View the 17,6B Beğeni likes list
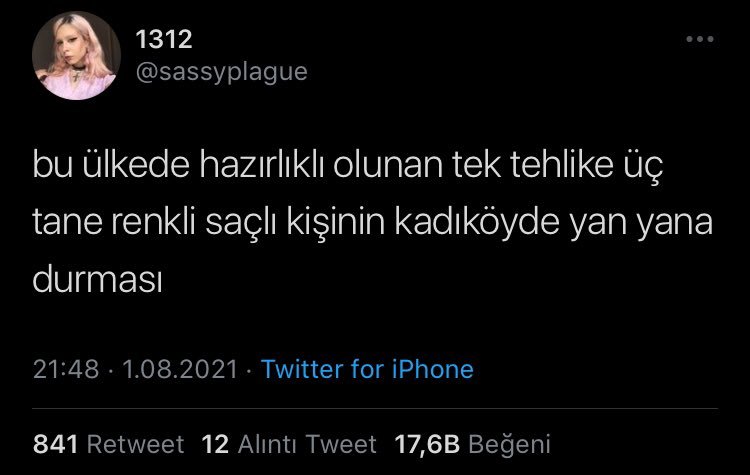The image size is (750, 475). (x=473, y=444)
